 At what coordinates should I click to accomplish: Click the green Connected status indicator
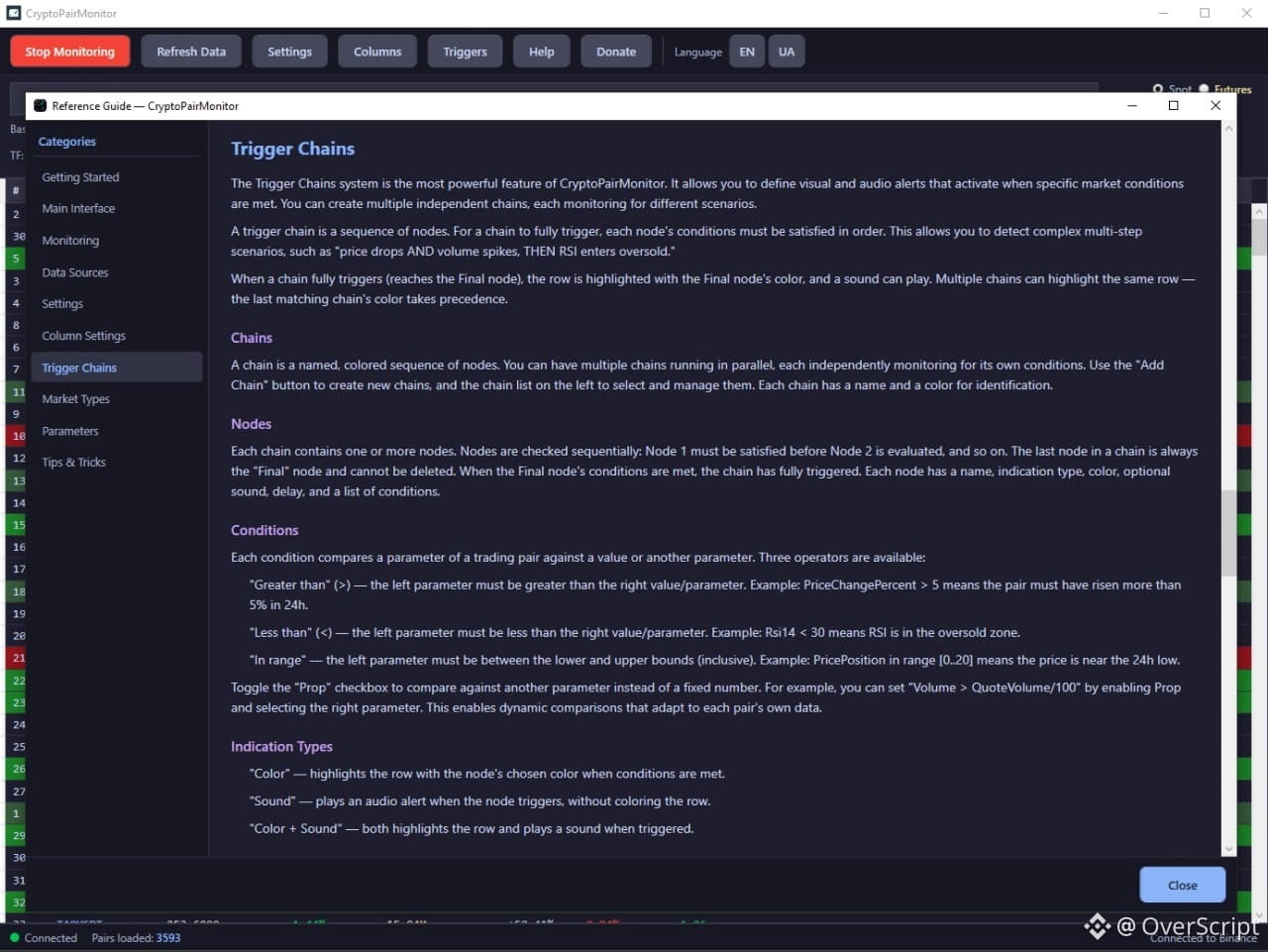[x=14, y=938]
